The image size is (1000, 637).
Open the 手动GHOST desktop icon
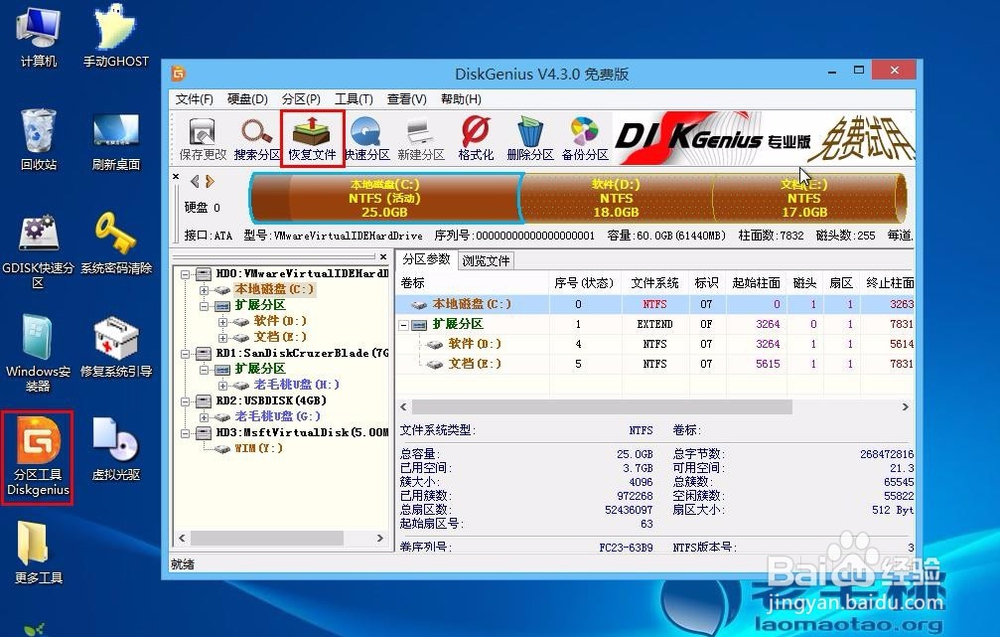point(115,36)
